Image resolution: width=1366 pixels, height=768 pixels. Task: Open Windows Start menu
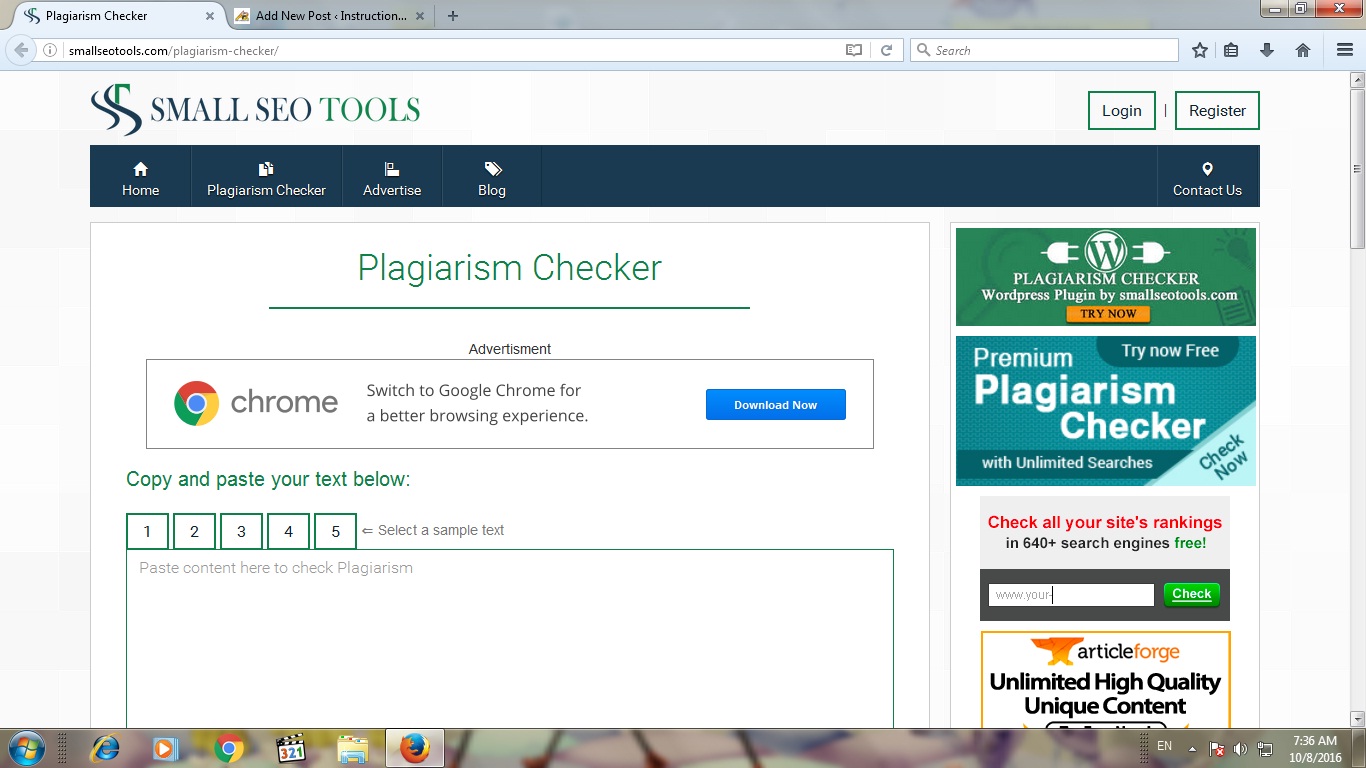(25, 748)
